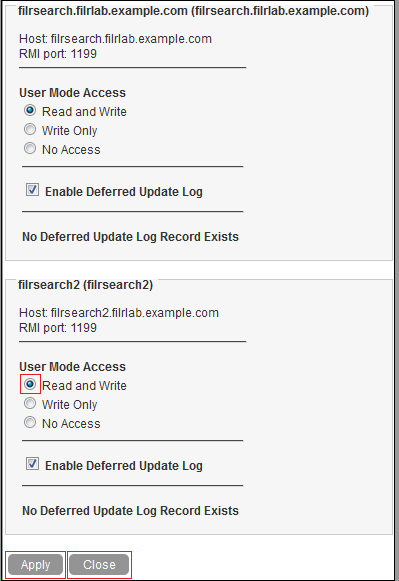The image size is (399, 581).
Task: Click Host: filrsearch.filrlab.example.com text
Action: [x=115, y=39]
